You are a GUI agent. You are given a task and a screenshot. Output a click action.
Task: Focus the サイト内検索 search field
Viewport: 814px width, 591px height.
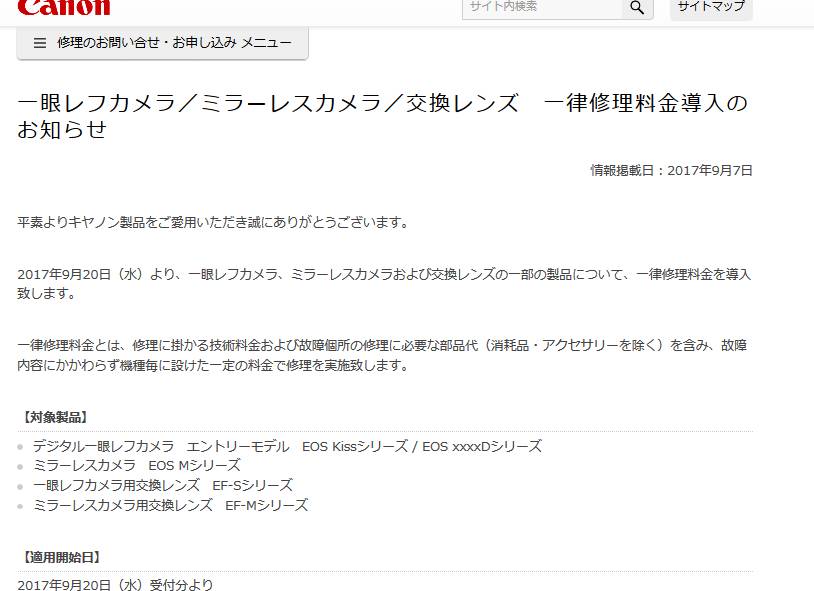pyautogui.click(x=542, y=8)
